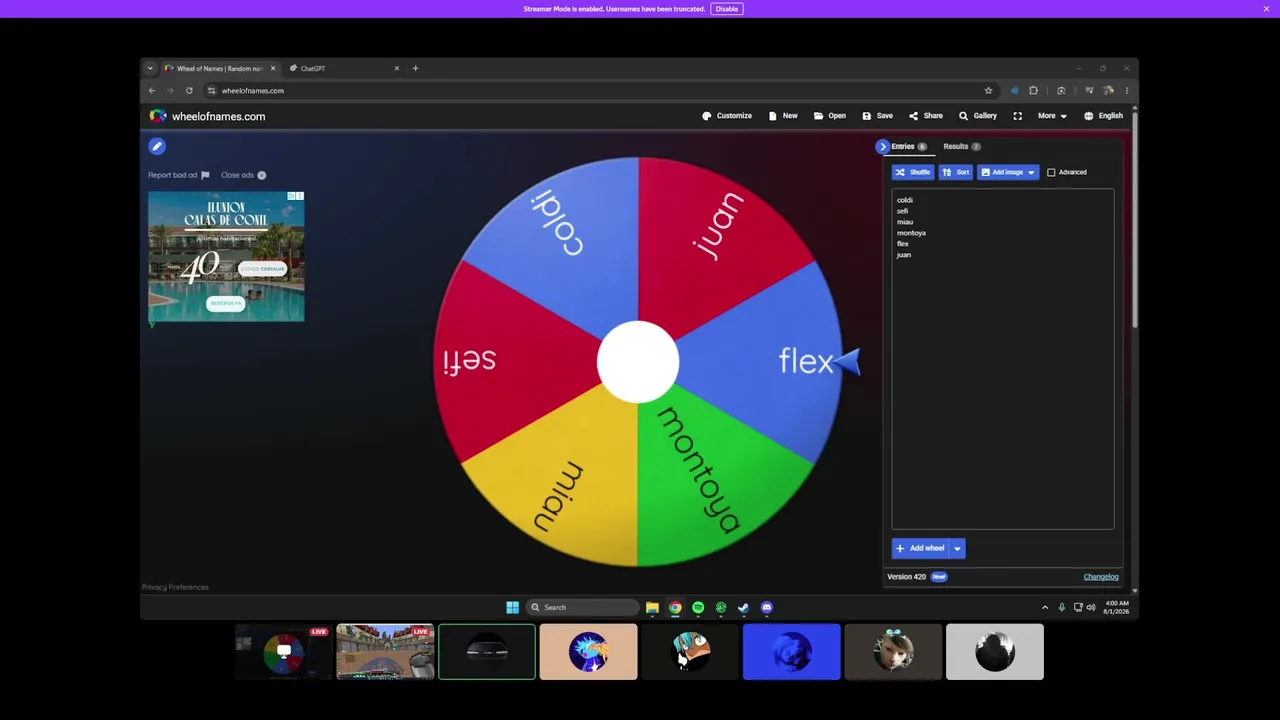Share the wheel

coord(926,116)
